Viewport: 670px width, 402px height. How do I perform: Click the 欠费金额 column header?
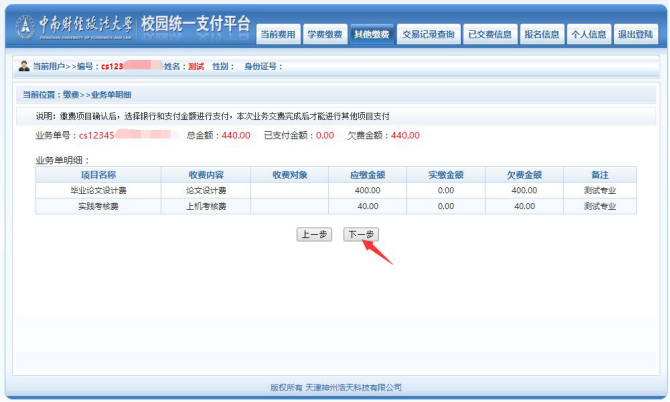[524, 175]
